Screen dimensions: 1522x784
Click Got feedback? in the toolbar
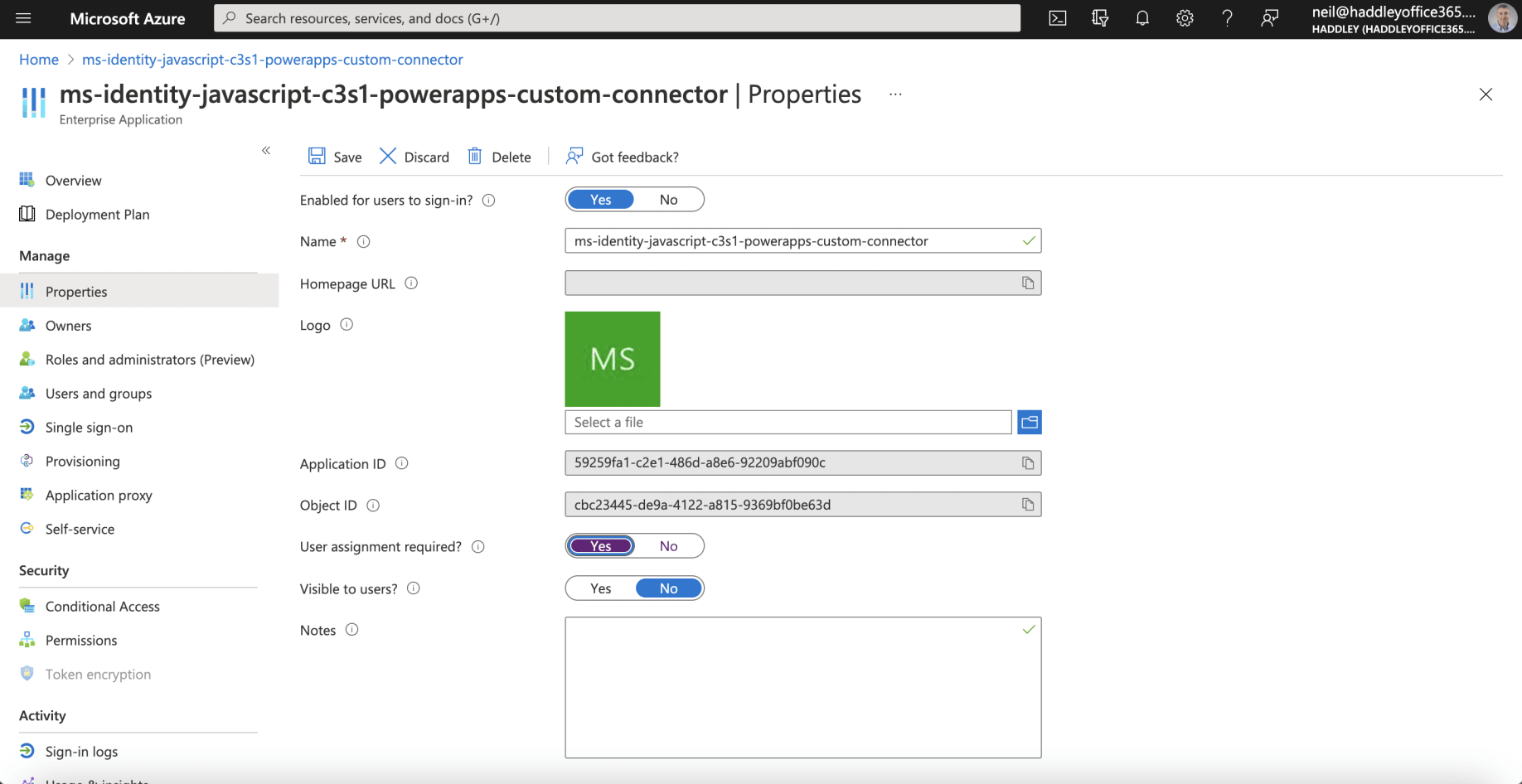point(622,157)
